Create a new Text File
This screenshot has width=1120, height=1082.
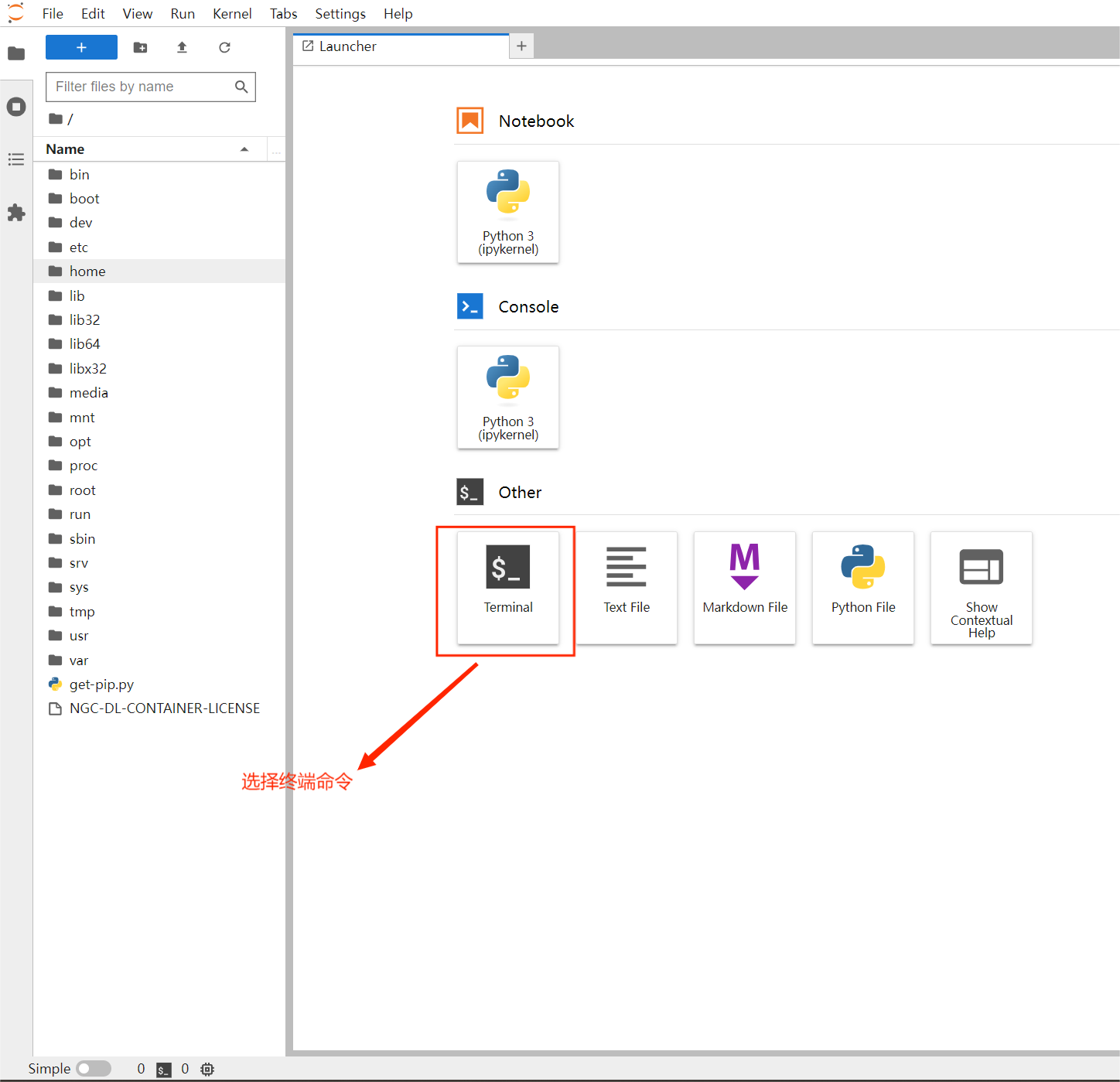(627, 588)
